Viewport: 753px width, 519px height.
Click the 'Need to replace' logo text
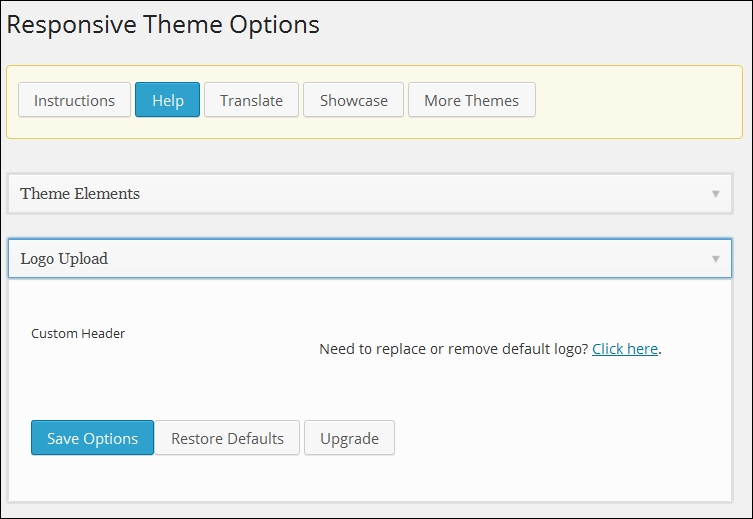coord(453,349)
